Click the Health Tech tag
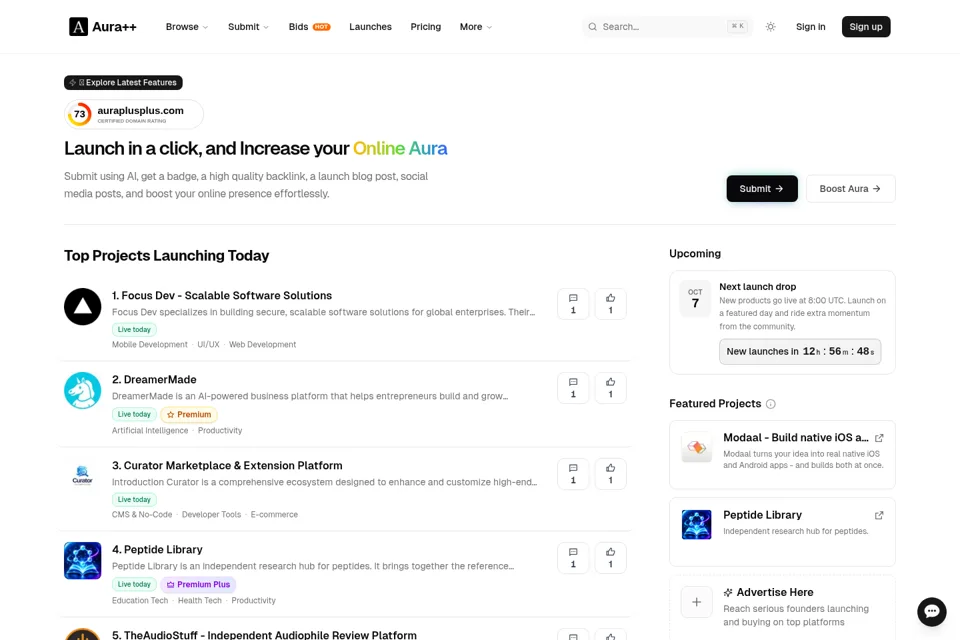 [200, 600]
